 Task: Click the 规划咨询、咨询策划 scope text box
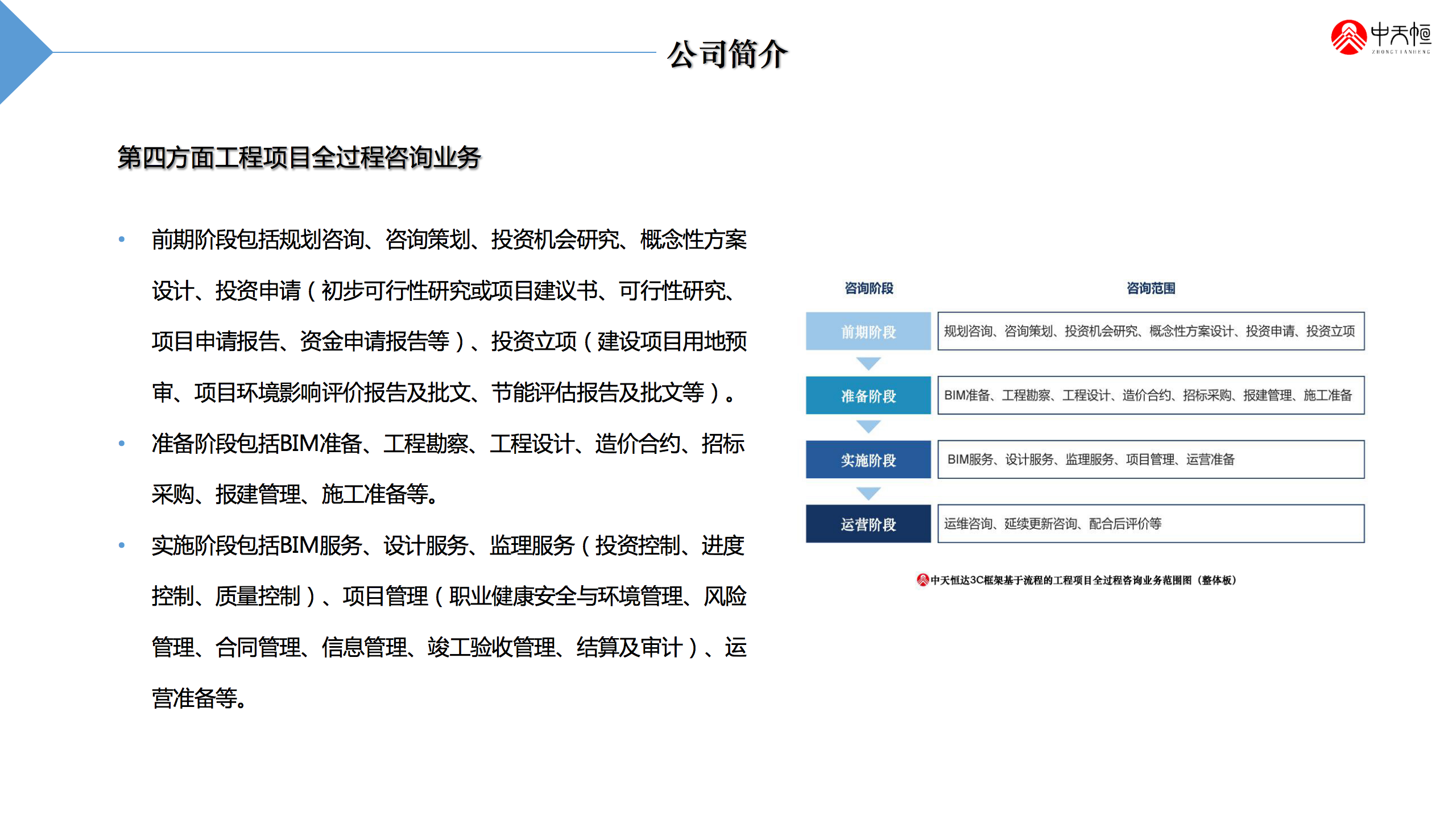(x=1150, y=331)
